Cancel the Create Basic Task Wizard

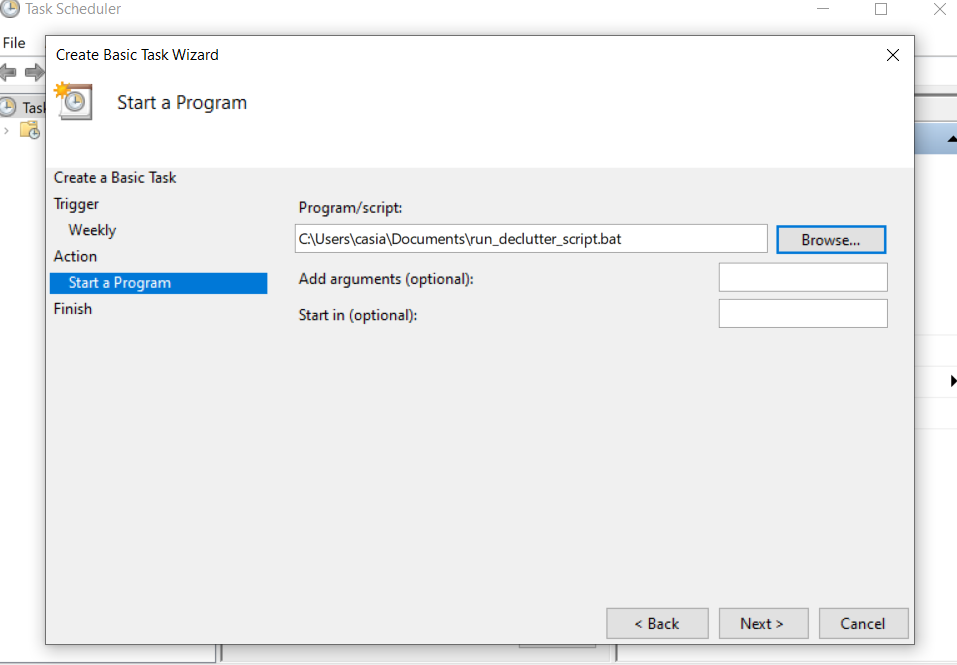pos(864,624)
